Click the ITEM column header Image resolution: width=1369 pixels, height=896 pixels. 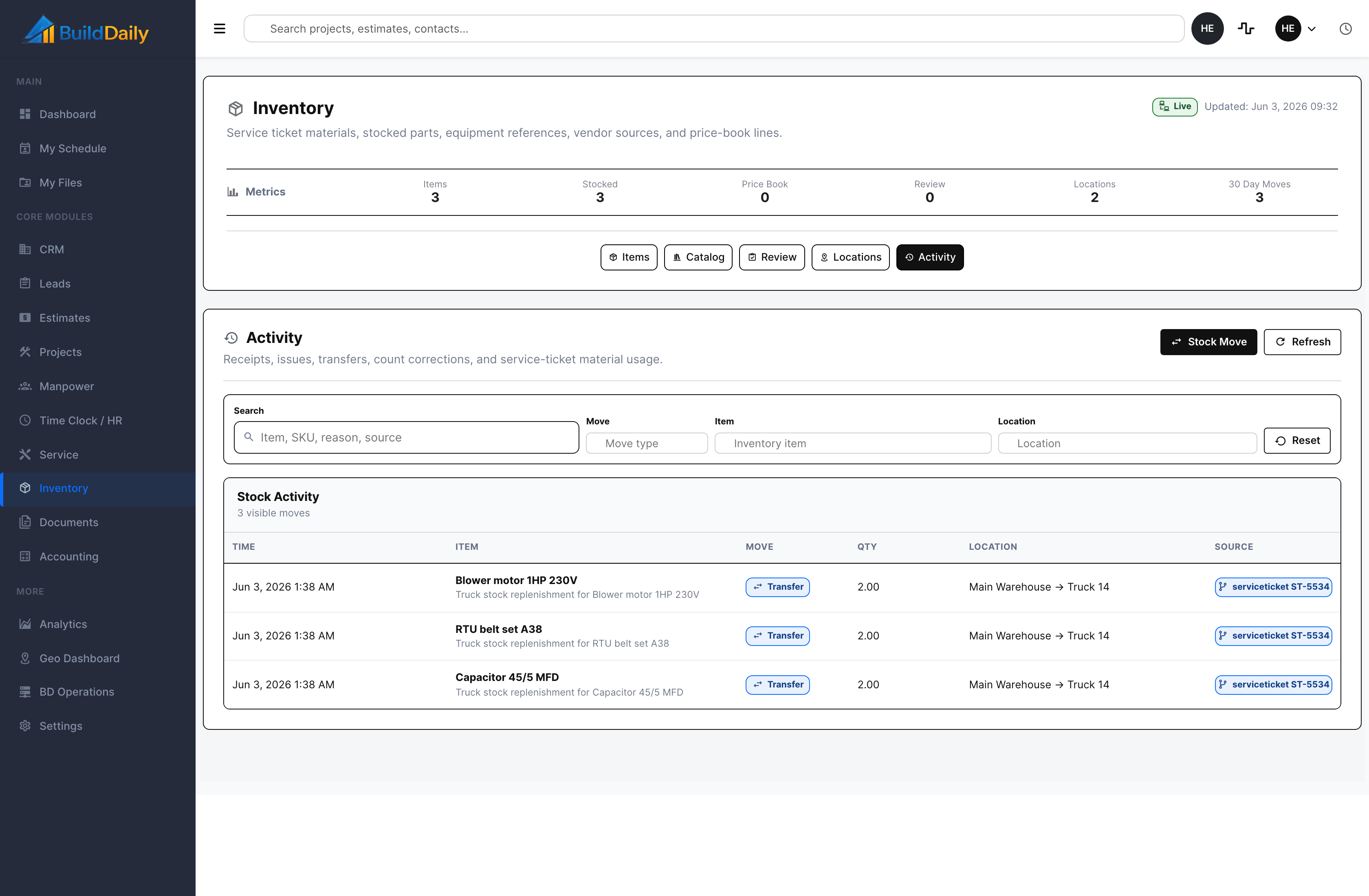pos(467,547)
